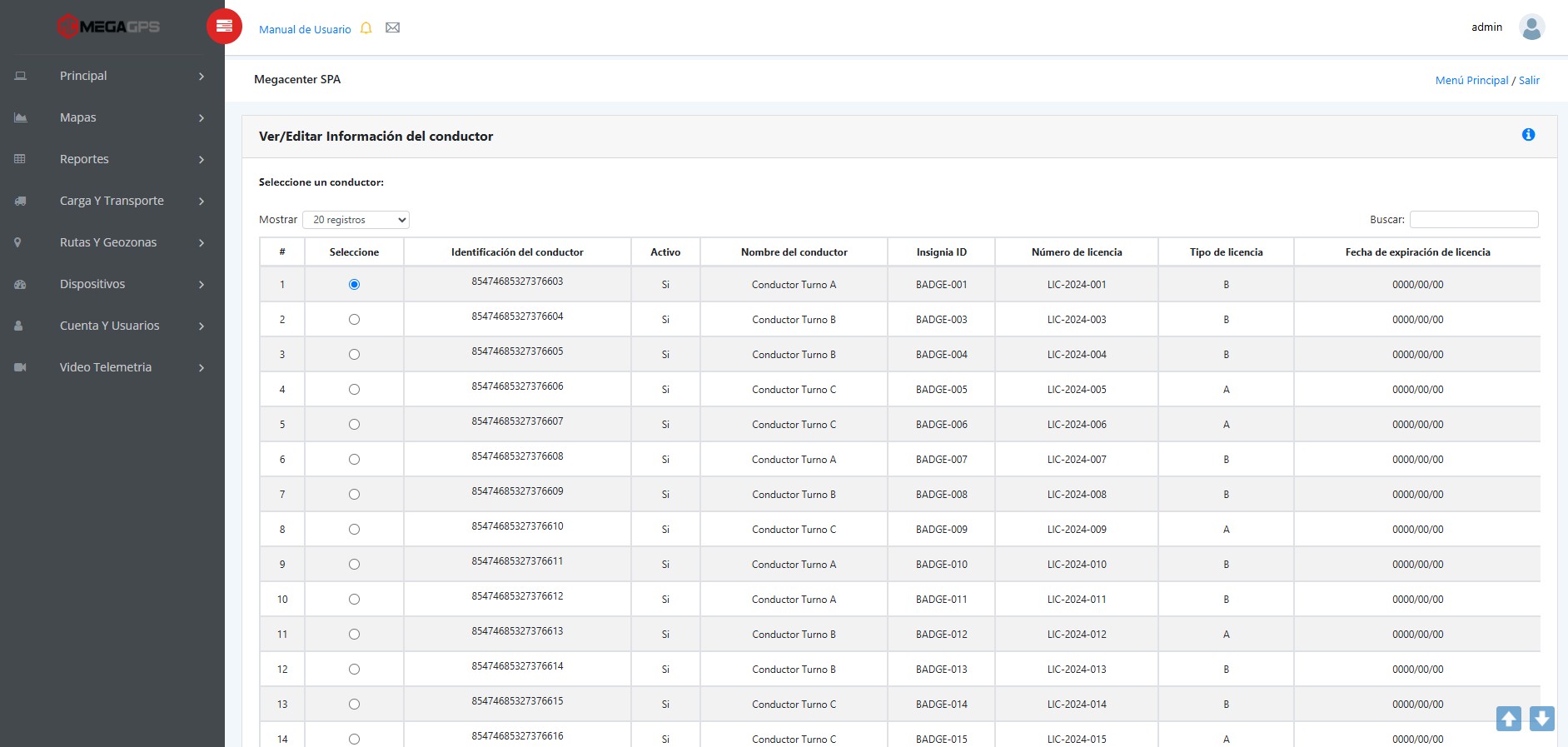This screenshot has height=747, width=1568.
Task: Click the scroll down arrow button
Action: click(x=1542, y=719)
